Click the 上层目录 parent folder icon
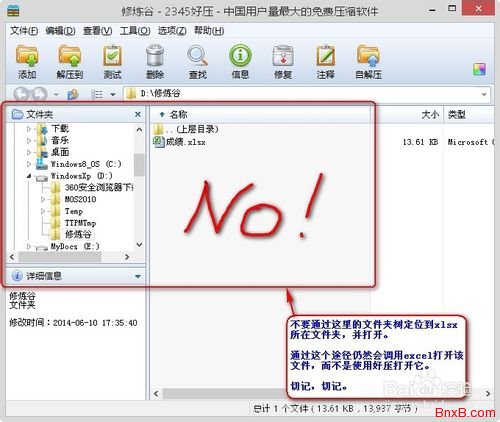This screenshot has height=422, width=500. [158, 128]
